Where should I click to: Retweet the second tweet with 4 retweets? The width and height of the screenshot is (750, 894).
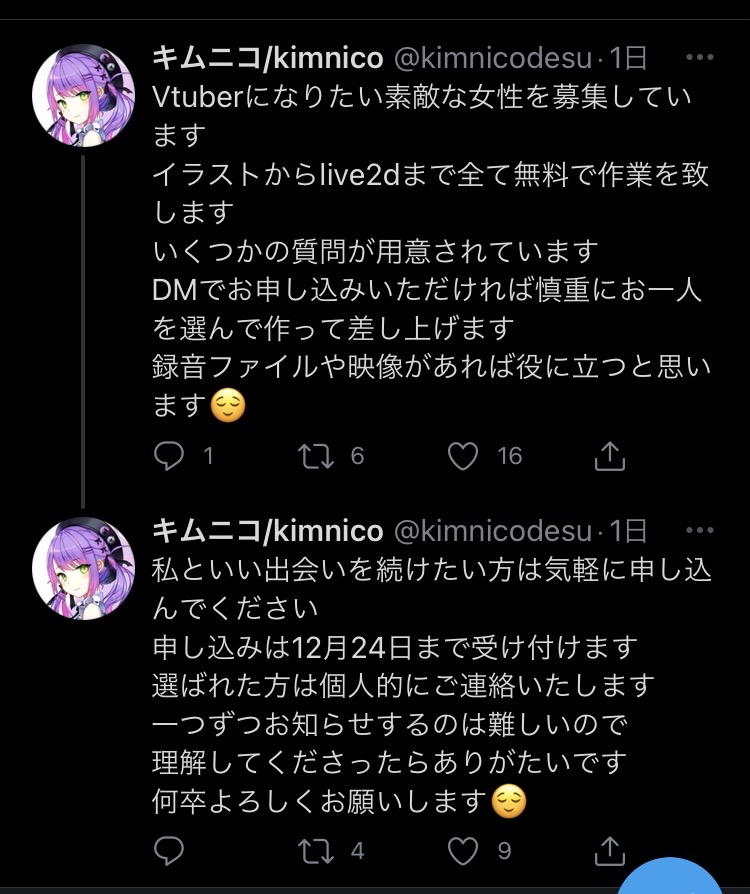tap(317, 850)
